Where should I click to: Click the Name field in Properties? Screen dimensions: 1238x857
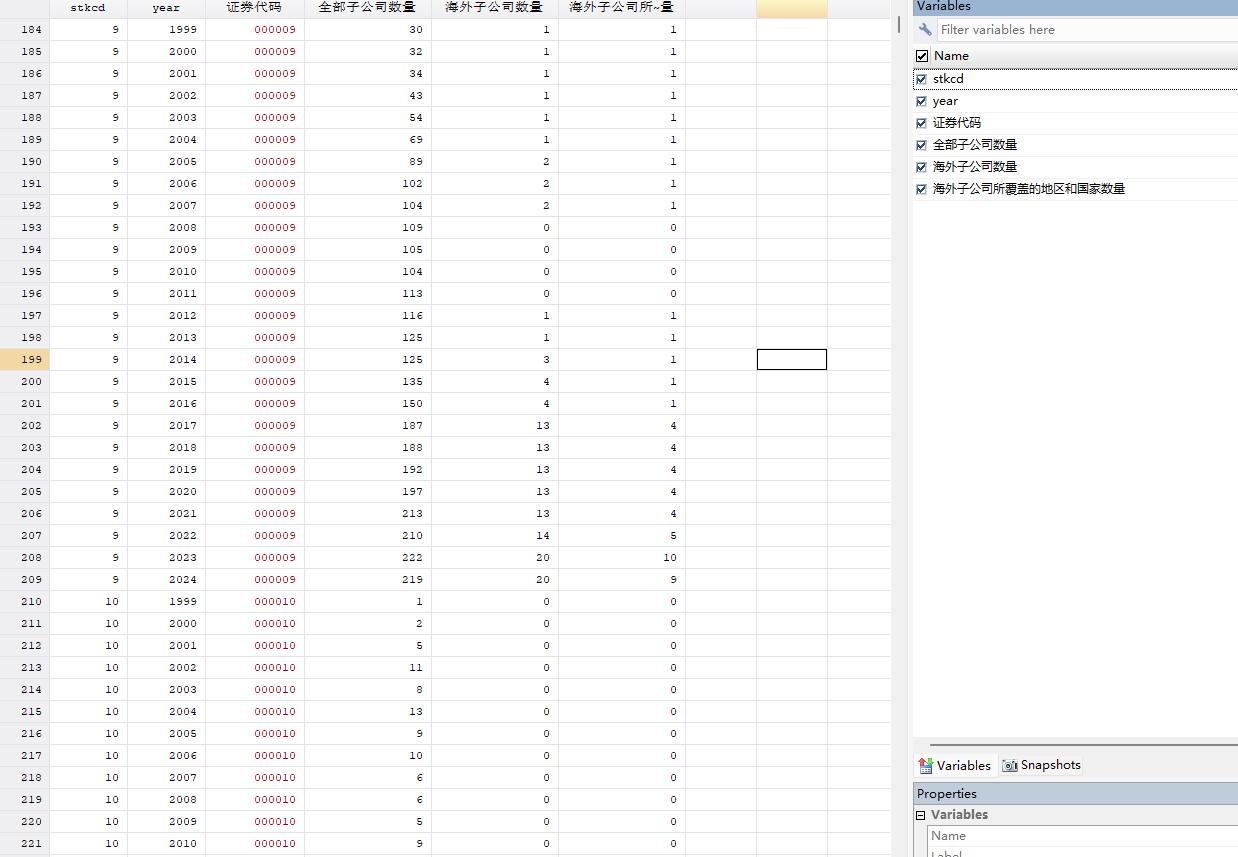click(x=1083, y=836)
